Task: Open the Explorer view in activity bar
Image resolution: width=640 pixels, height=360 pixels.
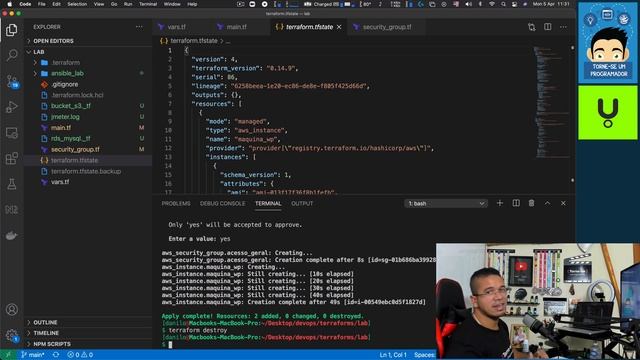Action: click(11, 30)
